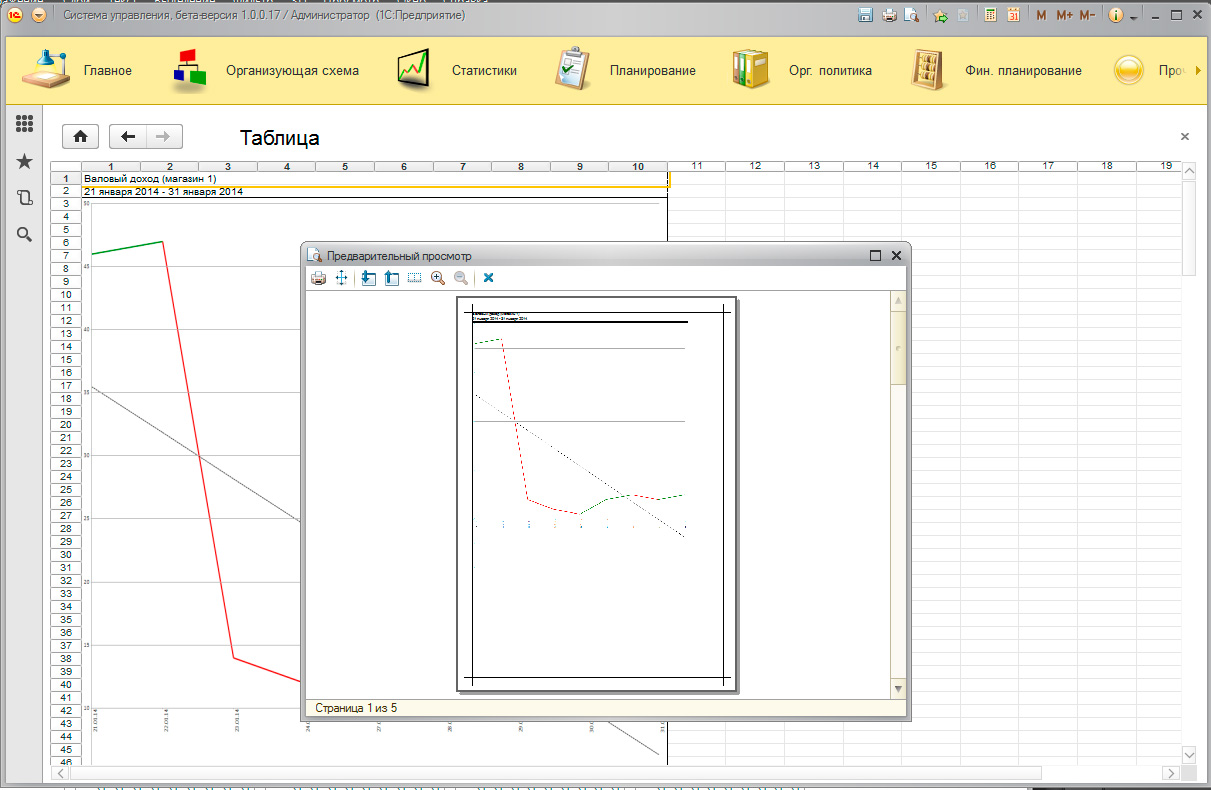Zoom in on the print preview
The width and height of the screenshot is (1211, 790).
pyautogui.click(x=437, y=278)
